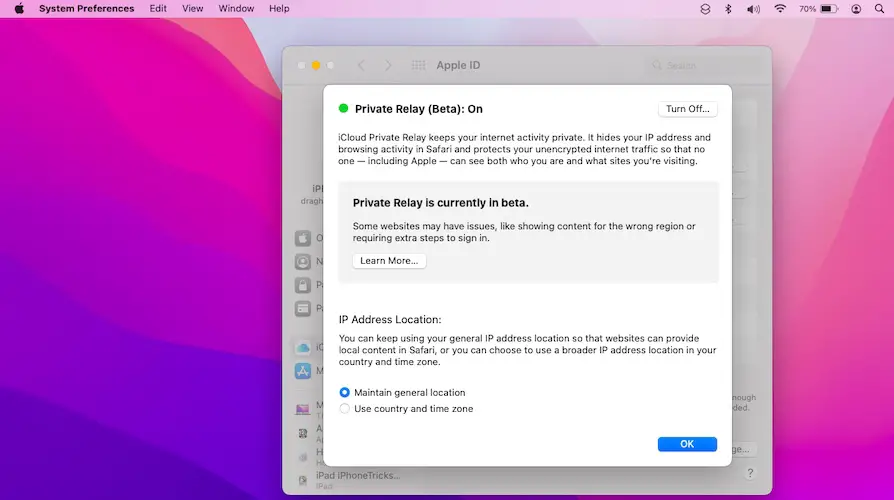Open the Help menu
This screenshot has width=894, height=500.
[x=280, y=9]
